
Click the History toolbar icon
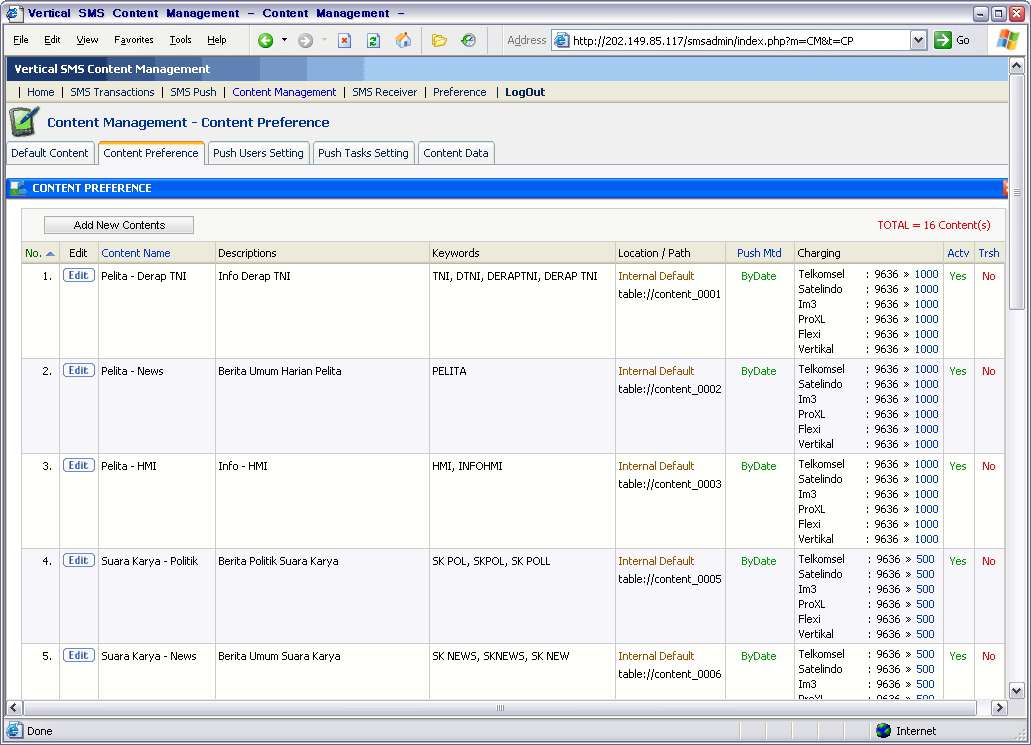pos(468,40)
